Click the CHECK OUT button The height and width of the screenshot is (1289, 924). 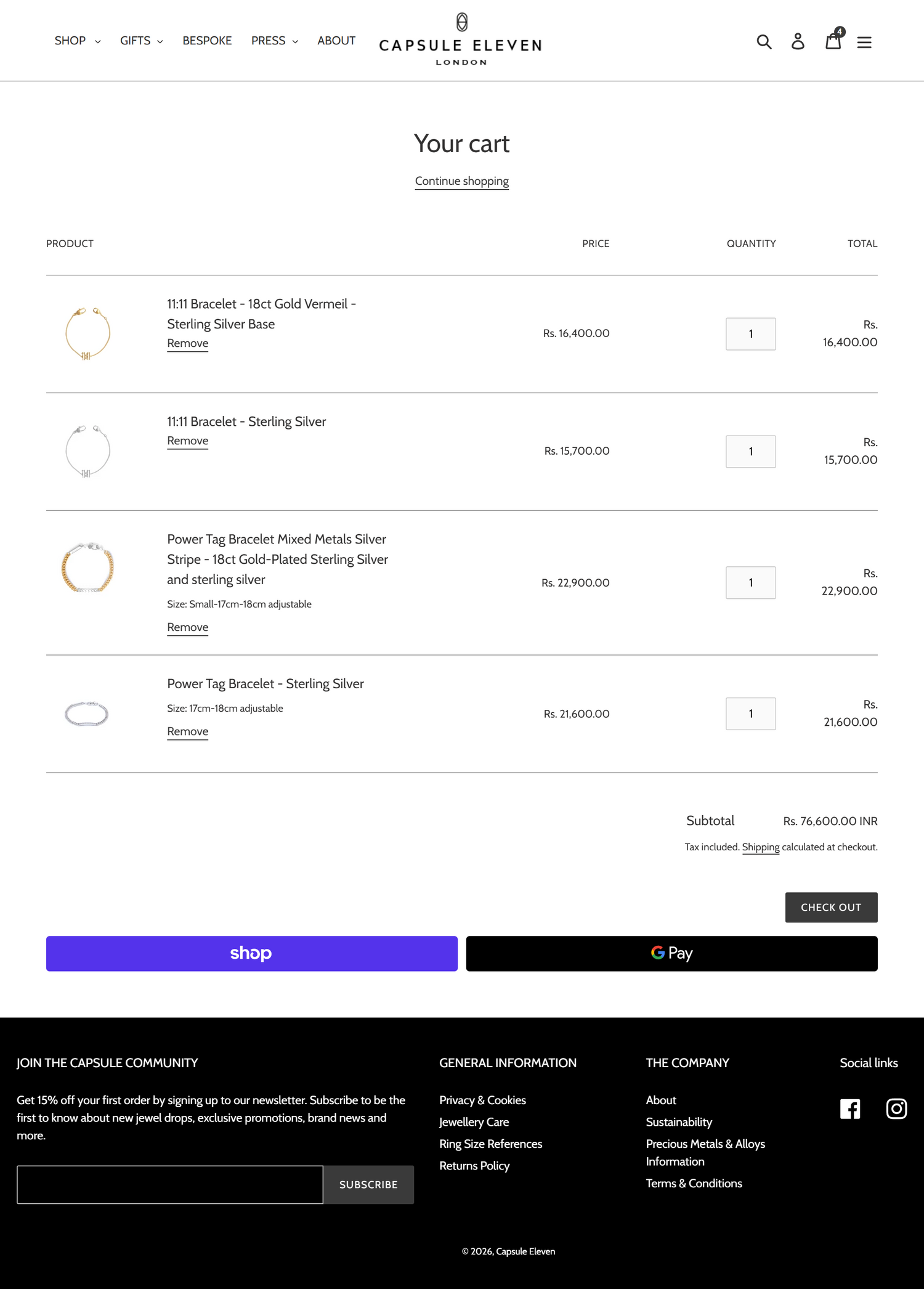pos(831,907)
